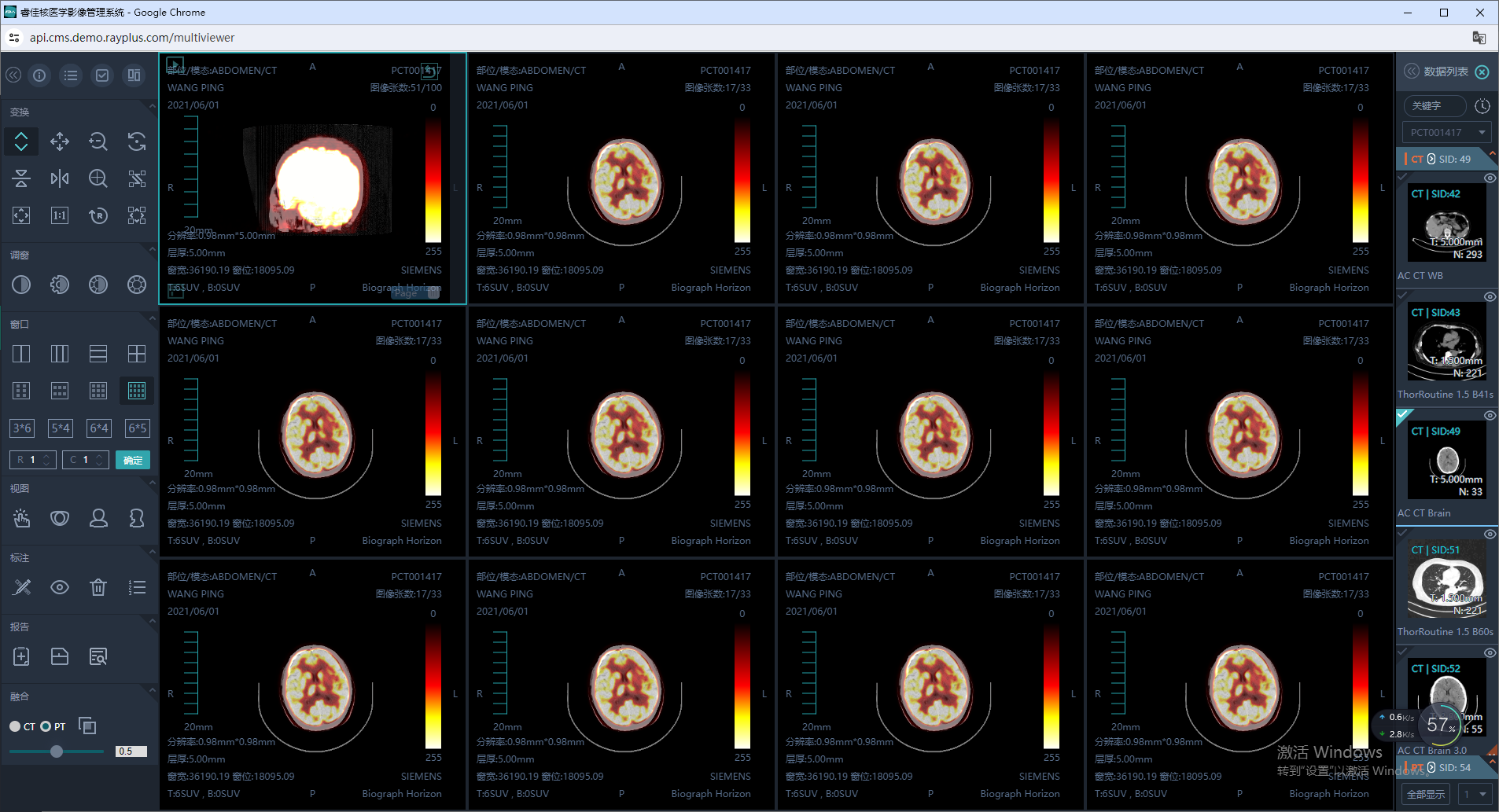1499x812 pixels.
Task: Select the PT fusion radio button
Action: 46,726
